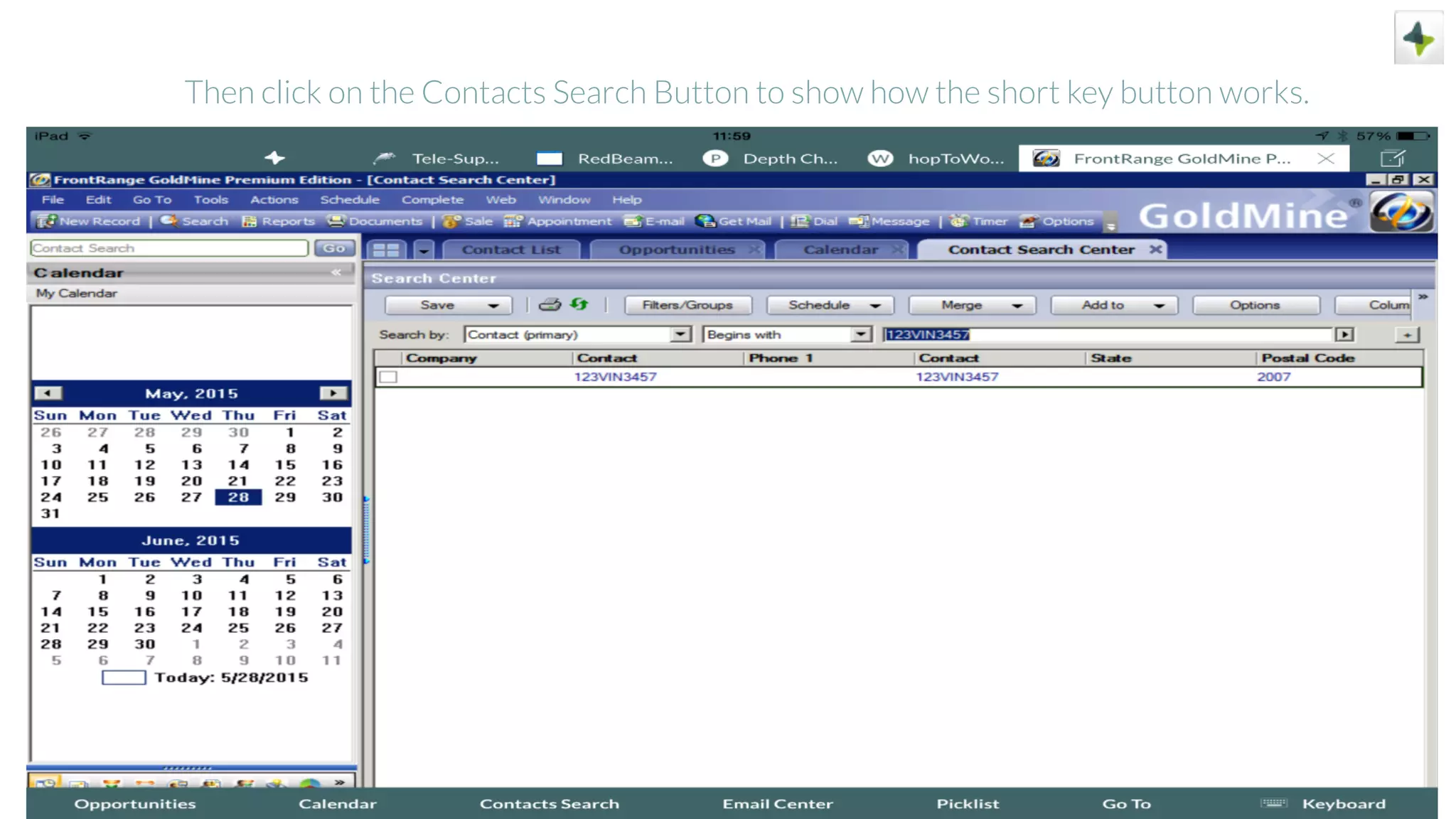1456x819 pixels.
Task: Collapse the Calendar side panel
Action: [336, 272]
